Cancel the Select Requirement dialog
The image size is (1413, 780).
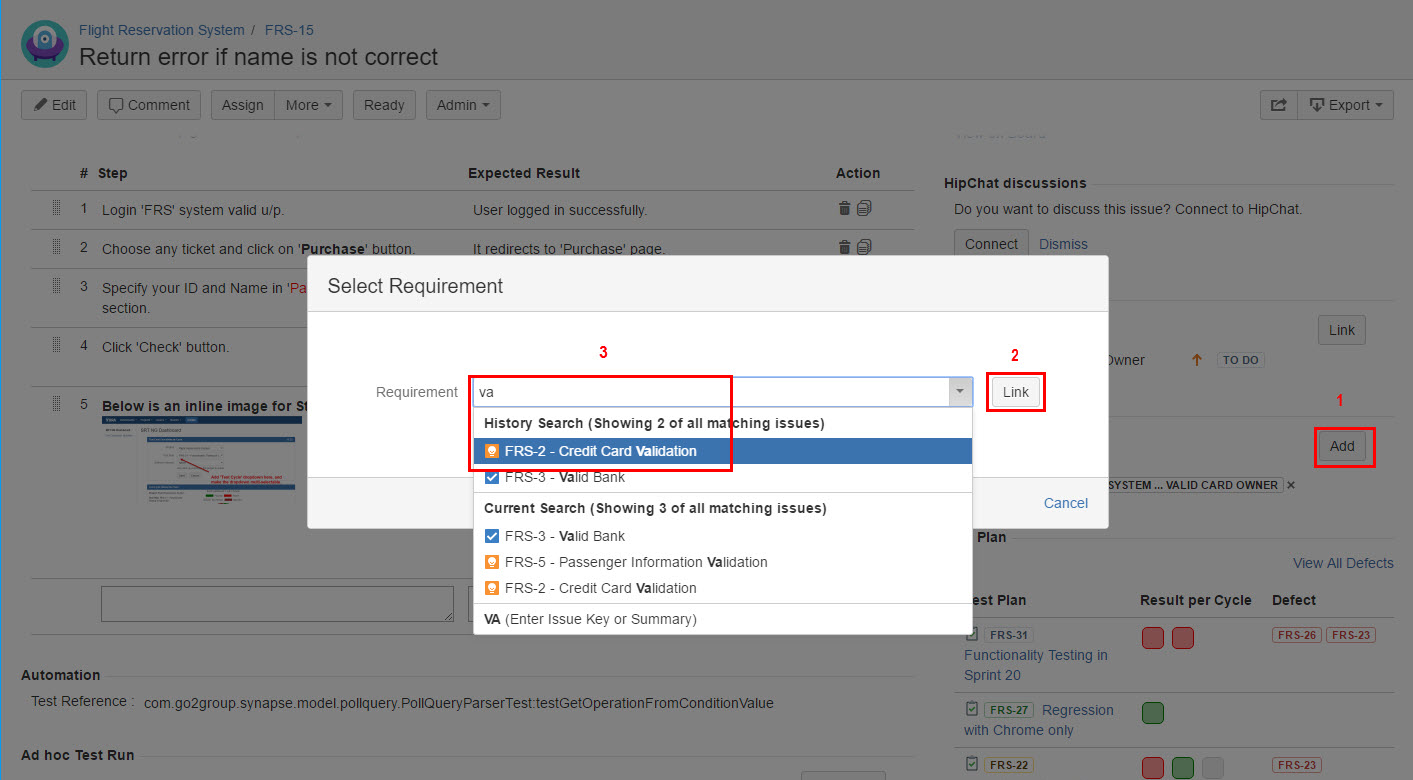click(x=1065, y=503)
